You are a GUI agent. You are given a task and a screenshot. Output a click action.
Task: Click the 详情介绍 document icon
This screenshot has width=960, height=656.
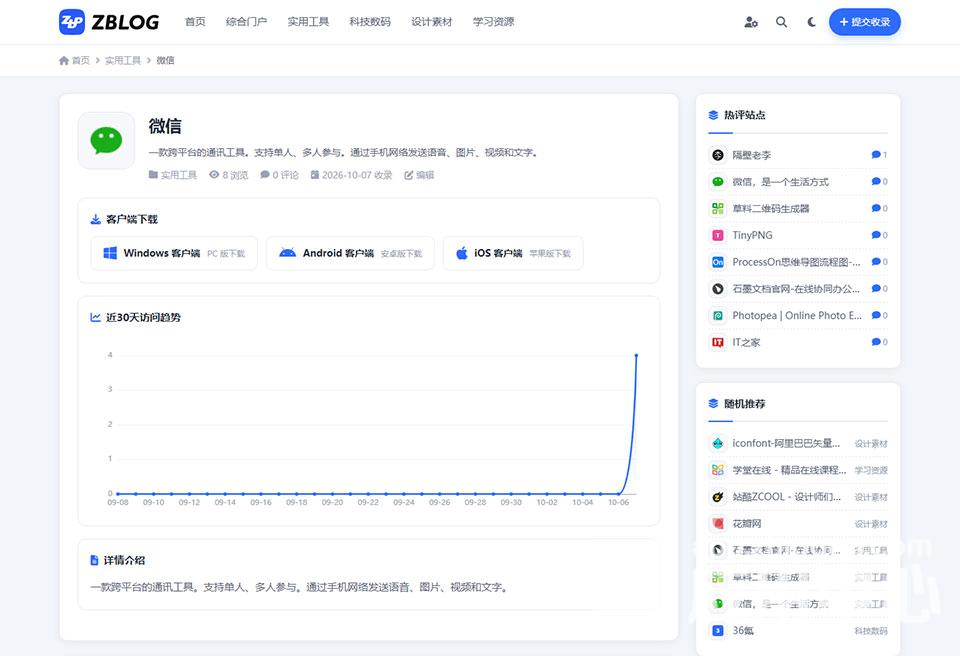(x=94, y=560)
